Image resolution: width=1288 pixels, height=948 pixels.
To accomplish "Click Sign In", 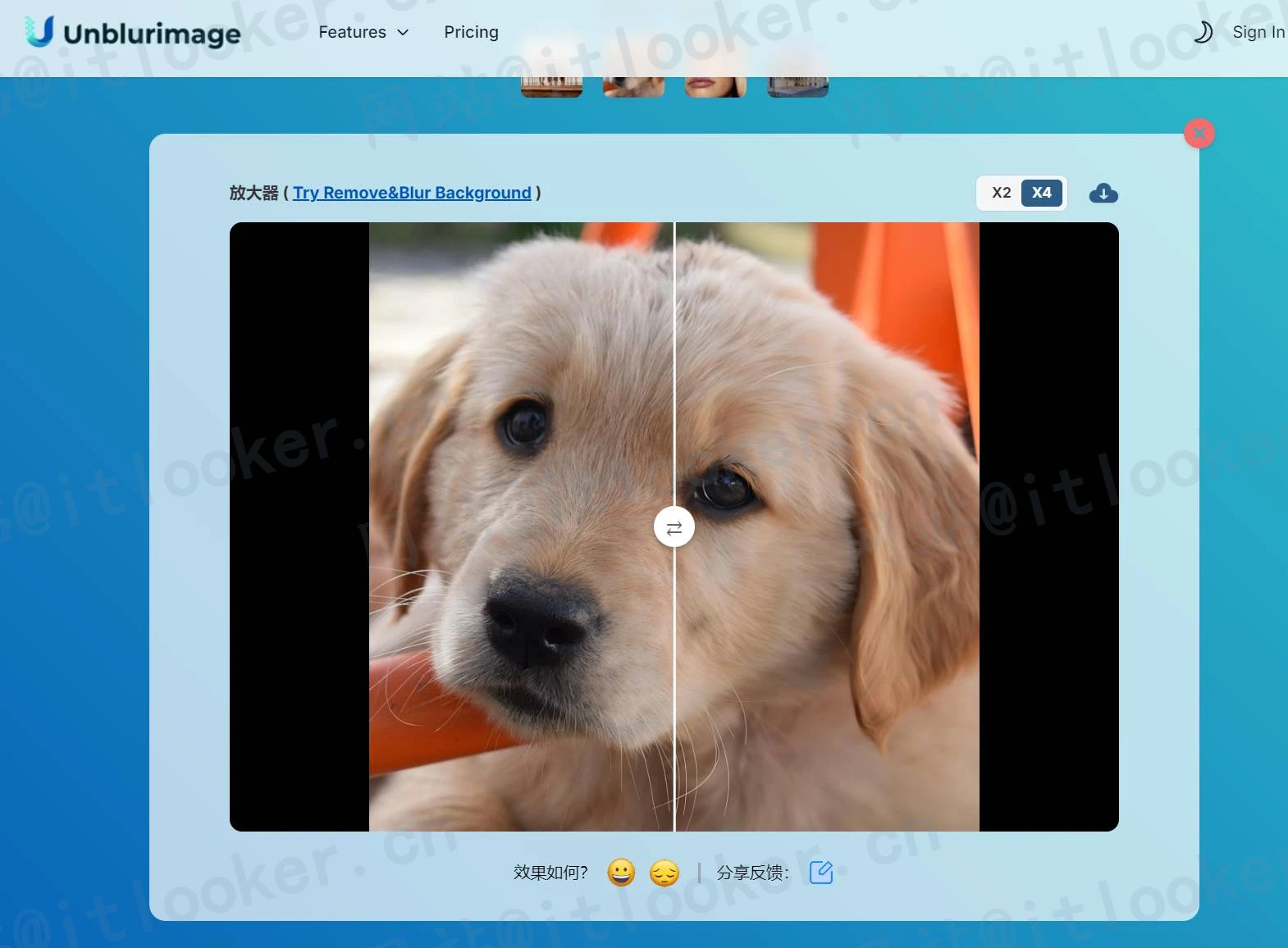I will [x=1258, y=32].
